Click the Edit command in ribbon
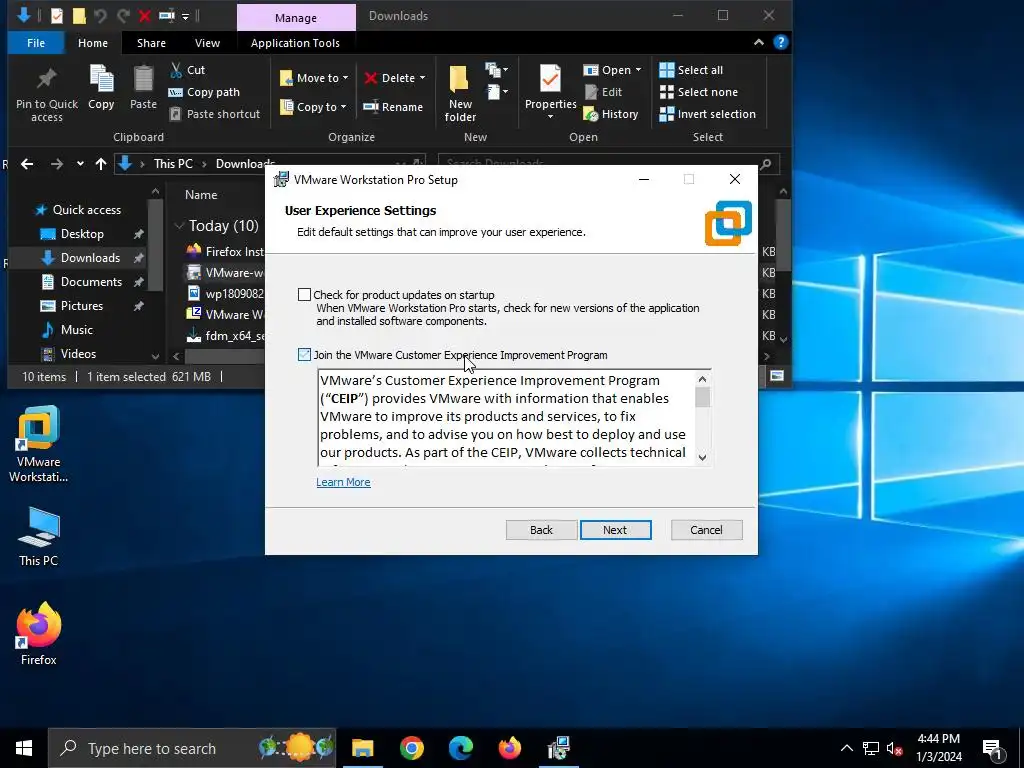Image resolution: width=1024 pixels, height=768 pixels. [603, 92]
